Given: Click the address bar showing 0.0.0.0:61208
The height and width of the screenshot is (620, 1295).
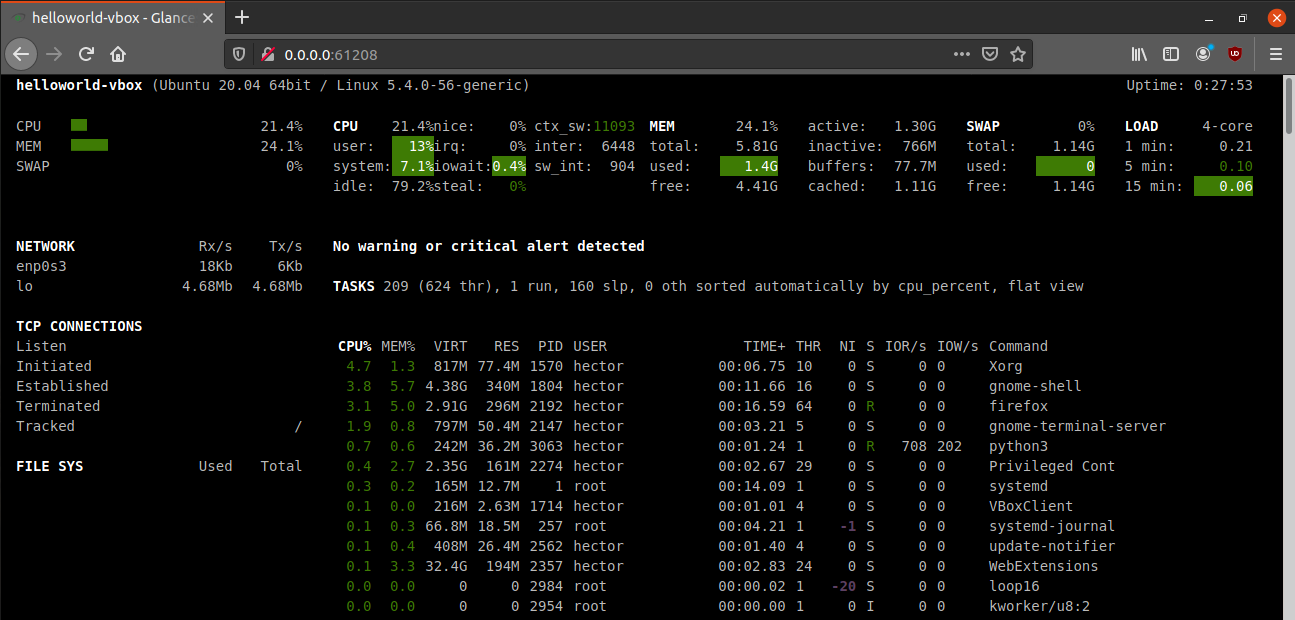Looking at the screenshot, I should coord(600,55).
